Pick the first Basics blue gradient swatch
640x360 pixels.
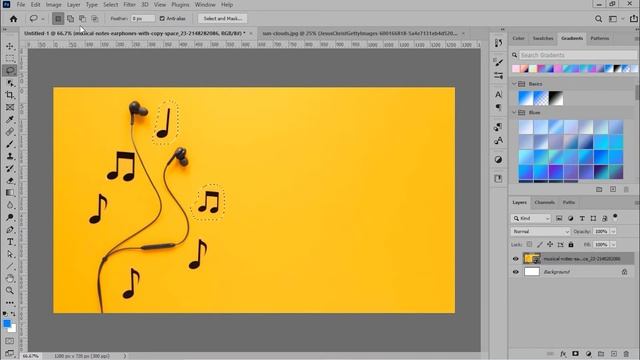(x=526, y=98)
